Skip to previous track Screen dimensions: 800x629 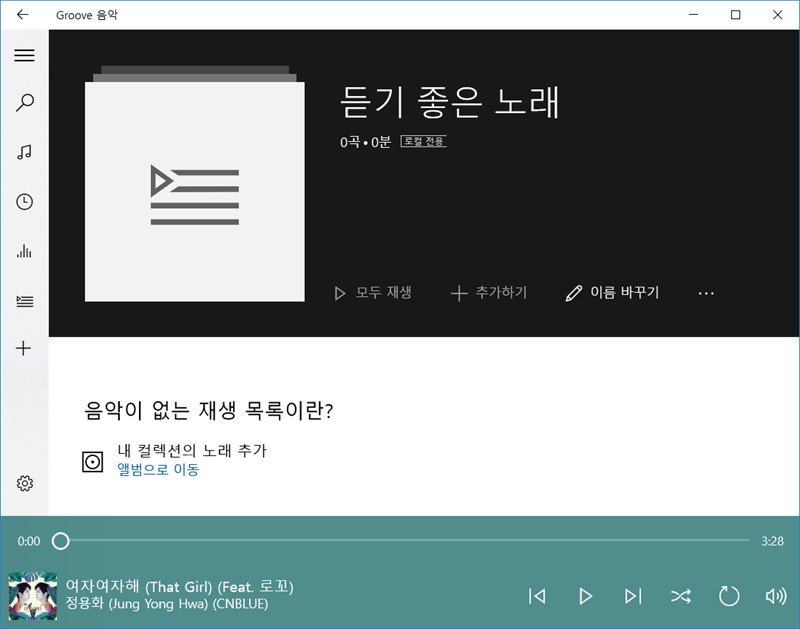(537, 596)
